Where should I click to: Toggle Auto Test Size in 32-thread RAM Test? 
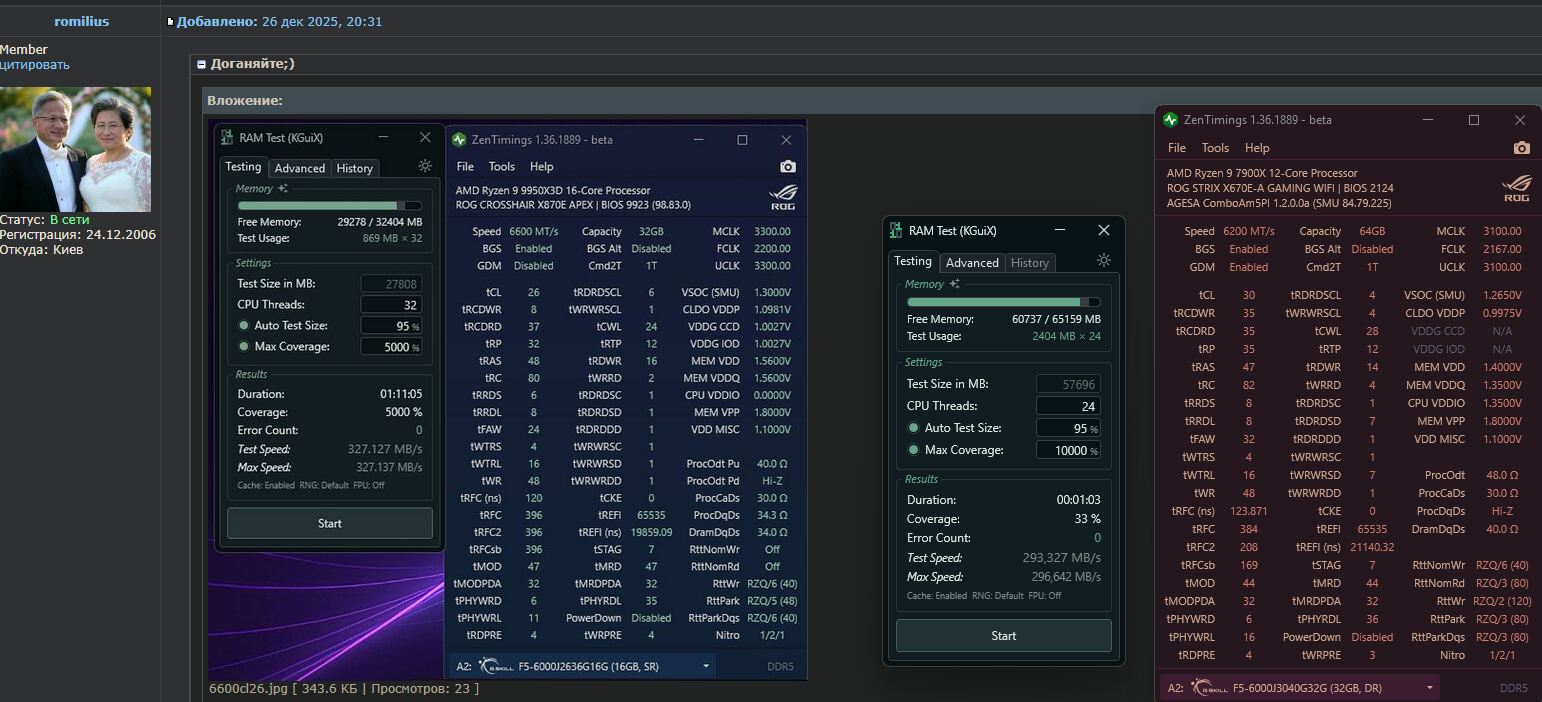[244, 326]
